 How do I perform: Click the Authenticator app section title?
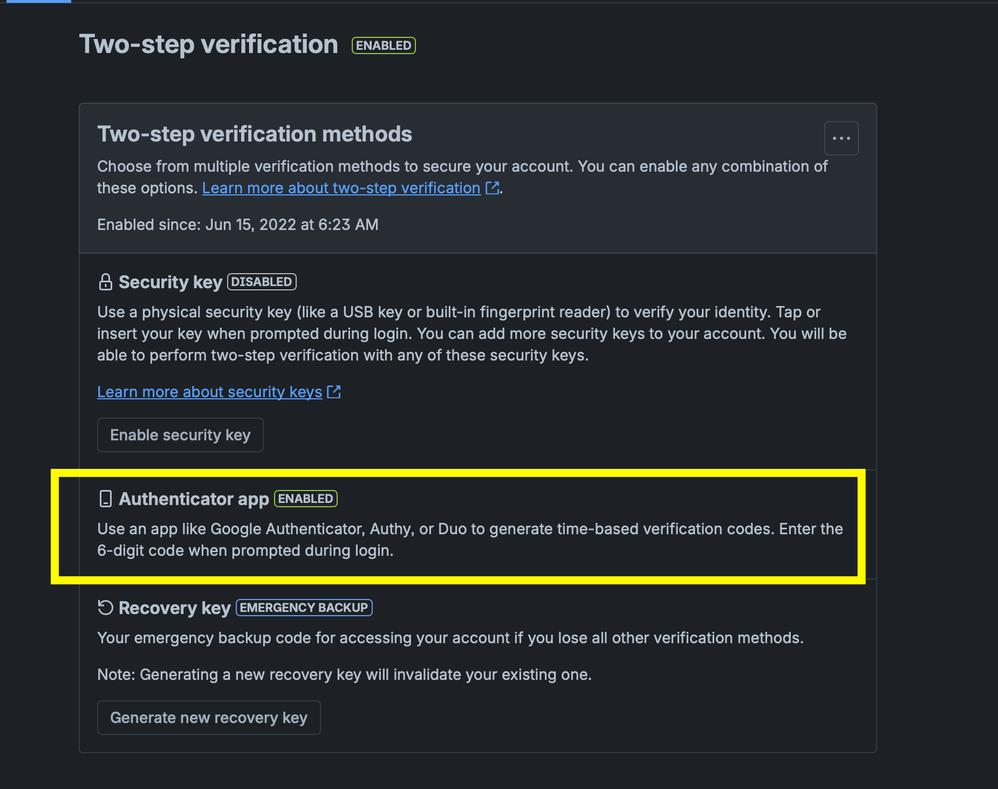click(x=194, y=499)
